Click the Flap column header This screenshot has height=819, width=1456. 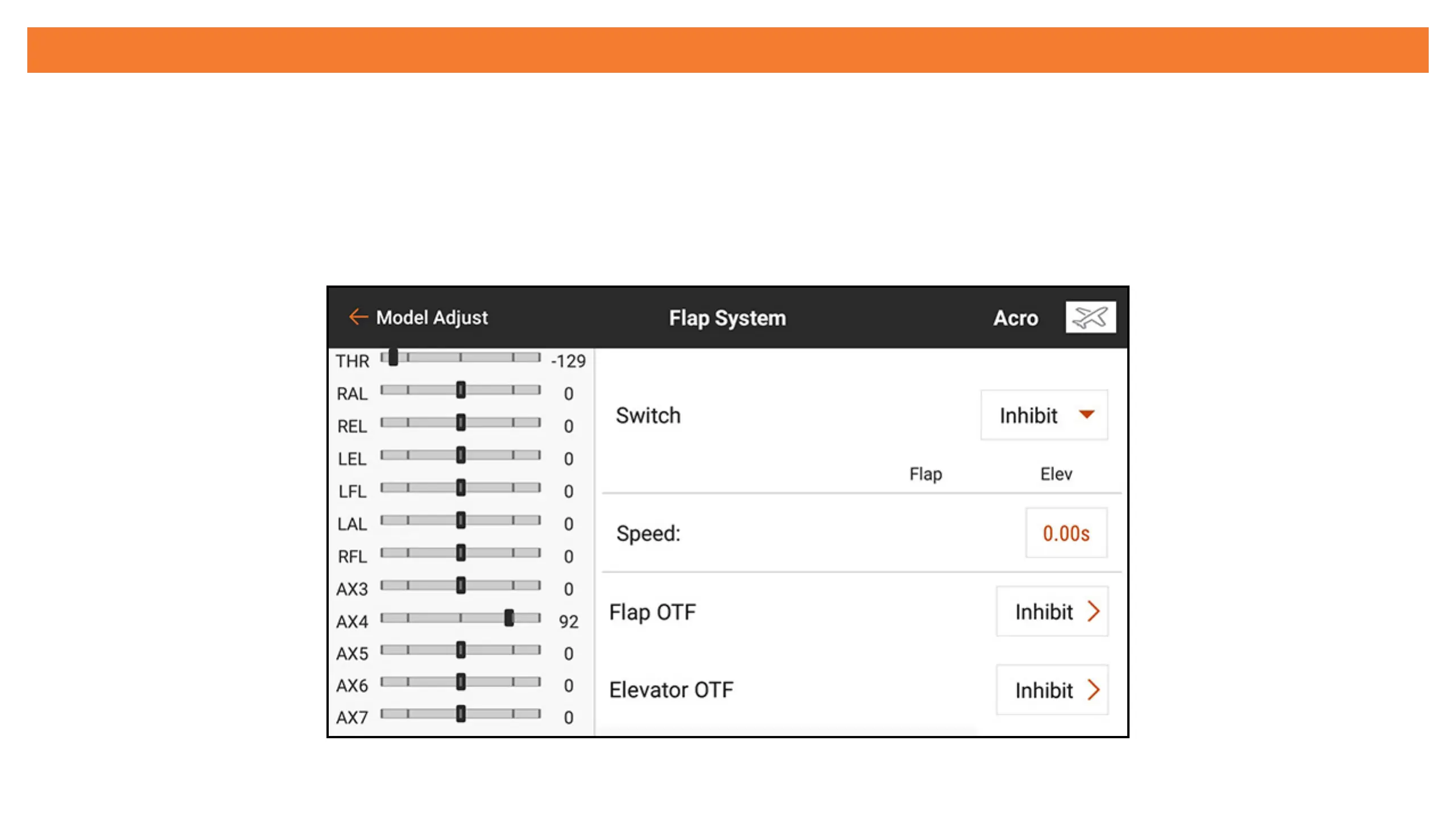point(925,474)
